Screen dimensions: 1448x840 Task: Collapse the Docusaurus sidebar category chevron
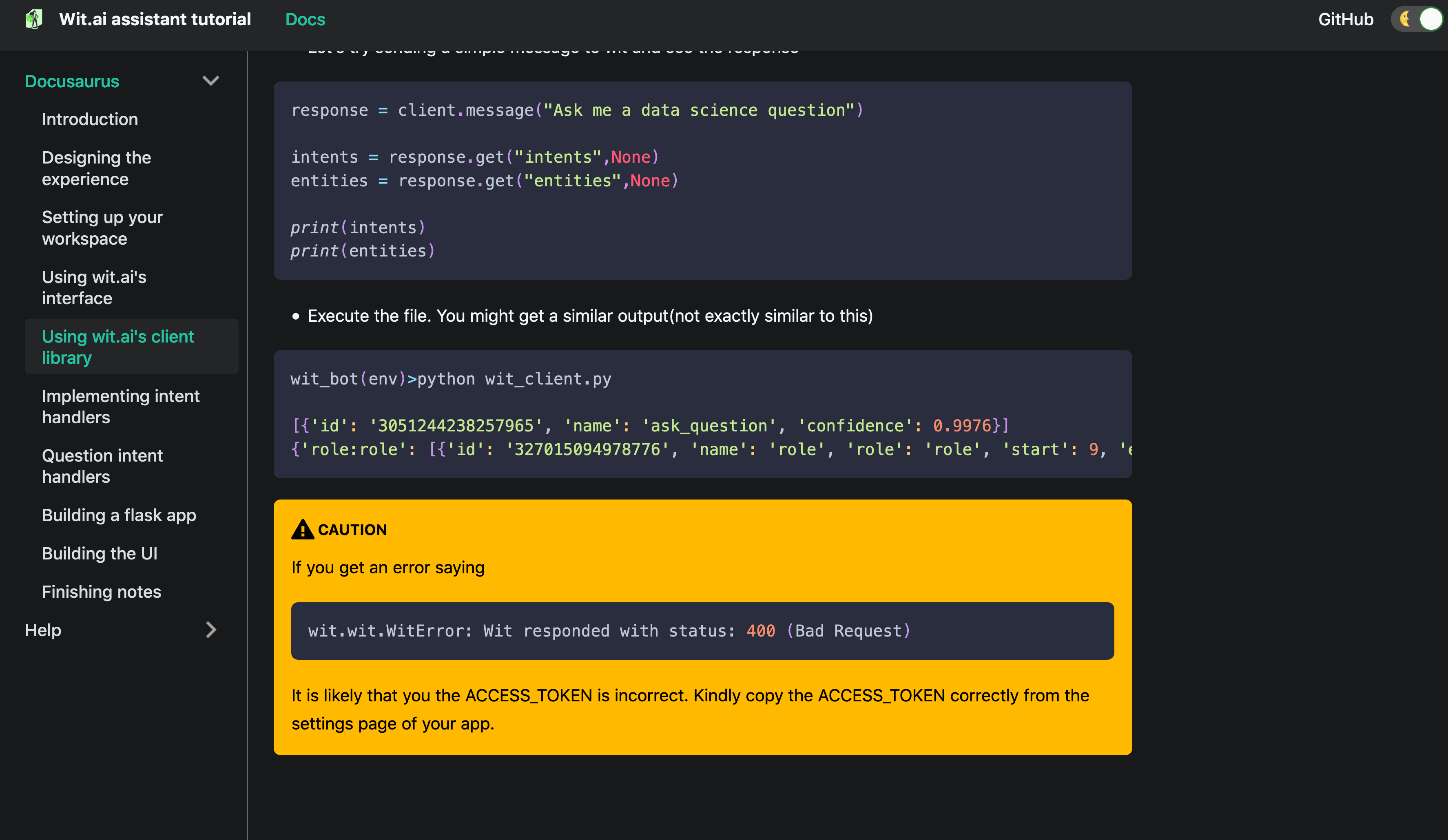(211, 81)
